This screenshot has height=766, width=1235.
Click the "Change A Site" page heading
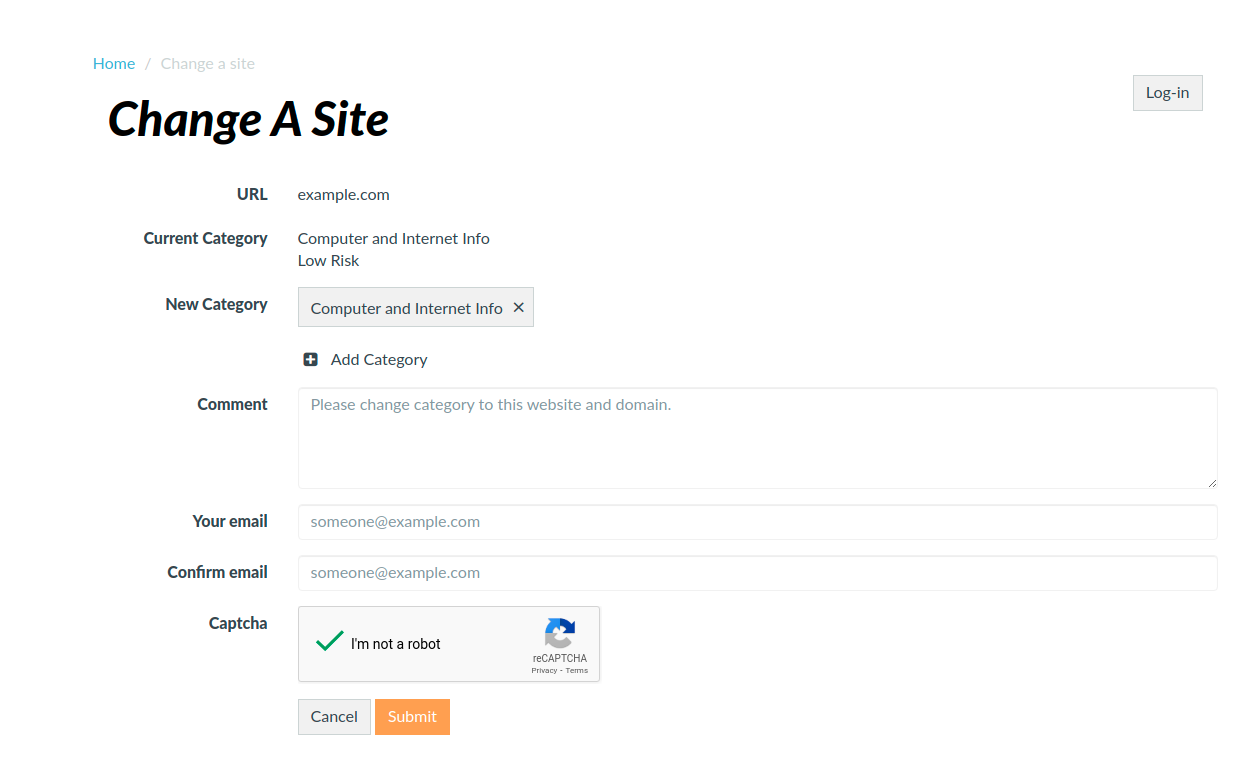click(248, 119)
